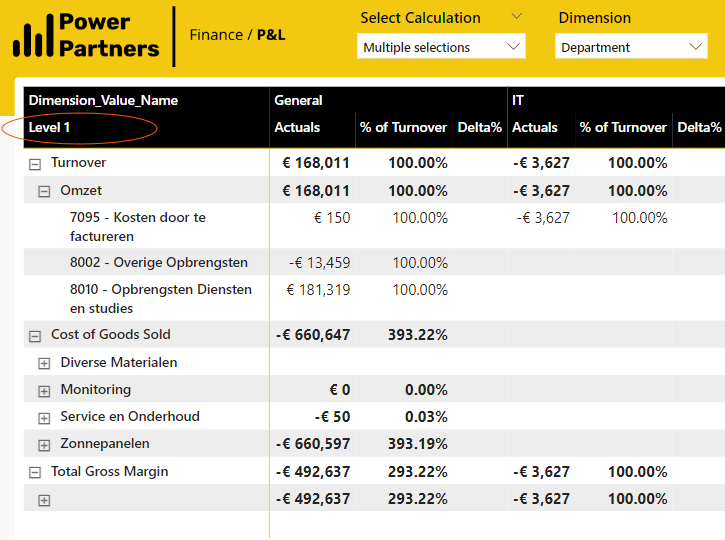Click the chevron beside Select Calculation title
This screenshot has width=725, height=540.
click(516, 17)
